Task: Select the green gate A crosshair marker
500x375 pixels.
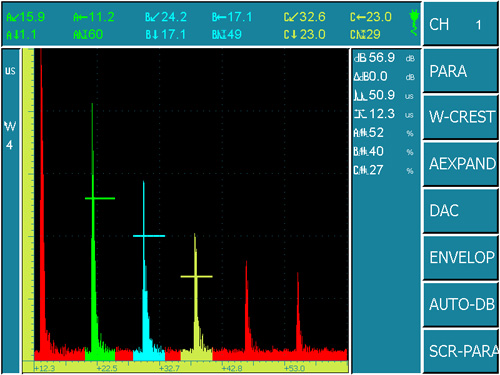Action: point(100,199)
